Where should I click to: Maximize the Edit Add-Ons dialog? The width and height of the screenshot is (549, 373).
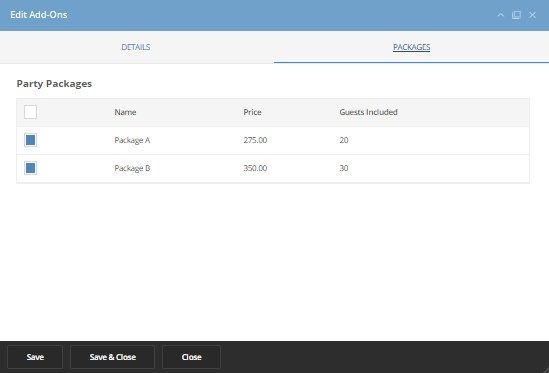(x=516, y=15)
